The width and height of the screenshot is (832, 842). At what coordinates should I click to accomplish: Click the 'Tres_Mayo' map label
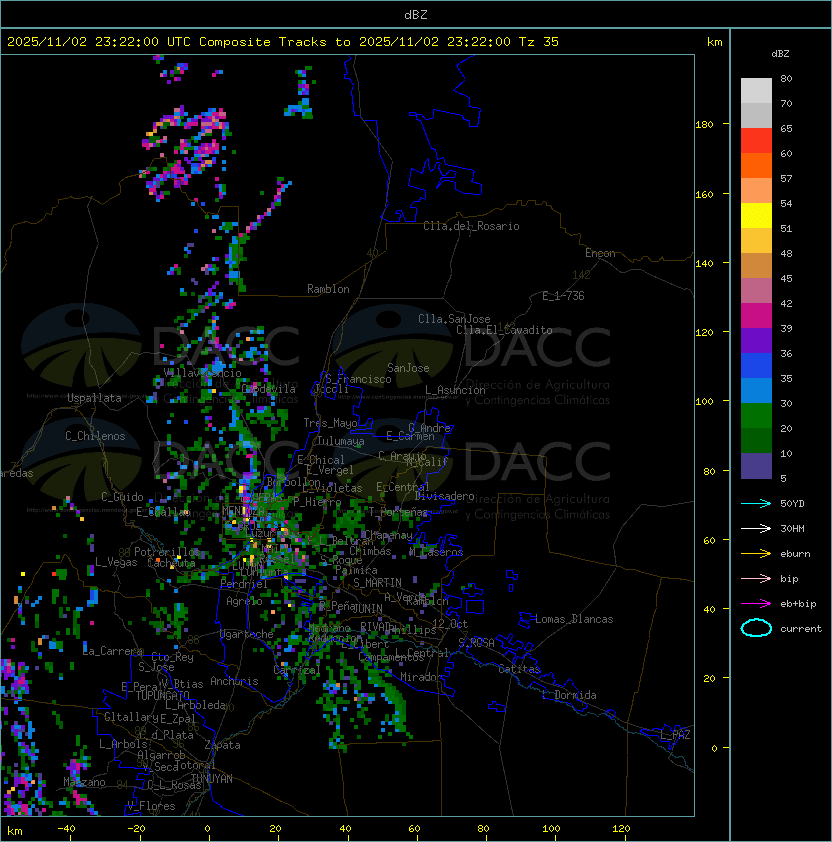point(330,423)
